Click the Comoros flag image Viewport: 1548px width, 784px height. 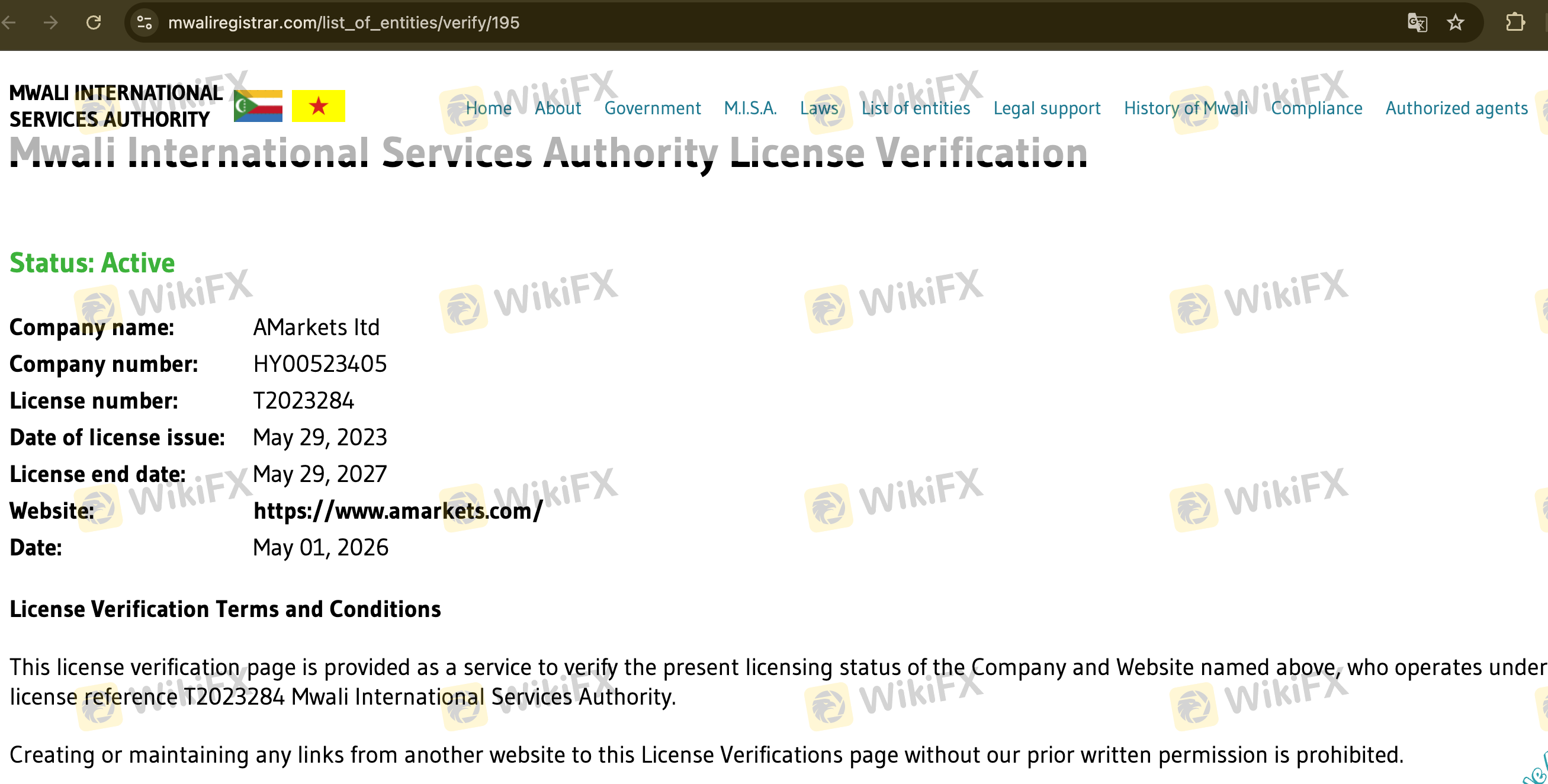[x=258, y=106]
